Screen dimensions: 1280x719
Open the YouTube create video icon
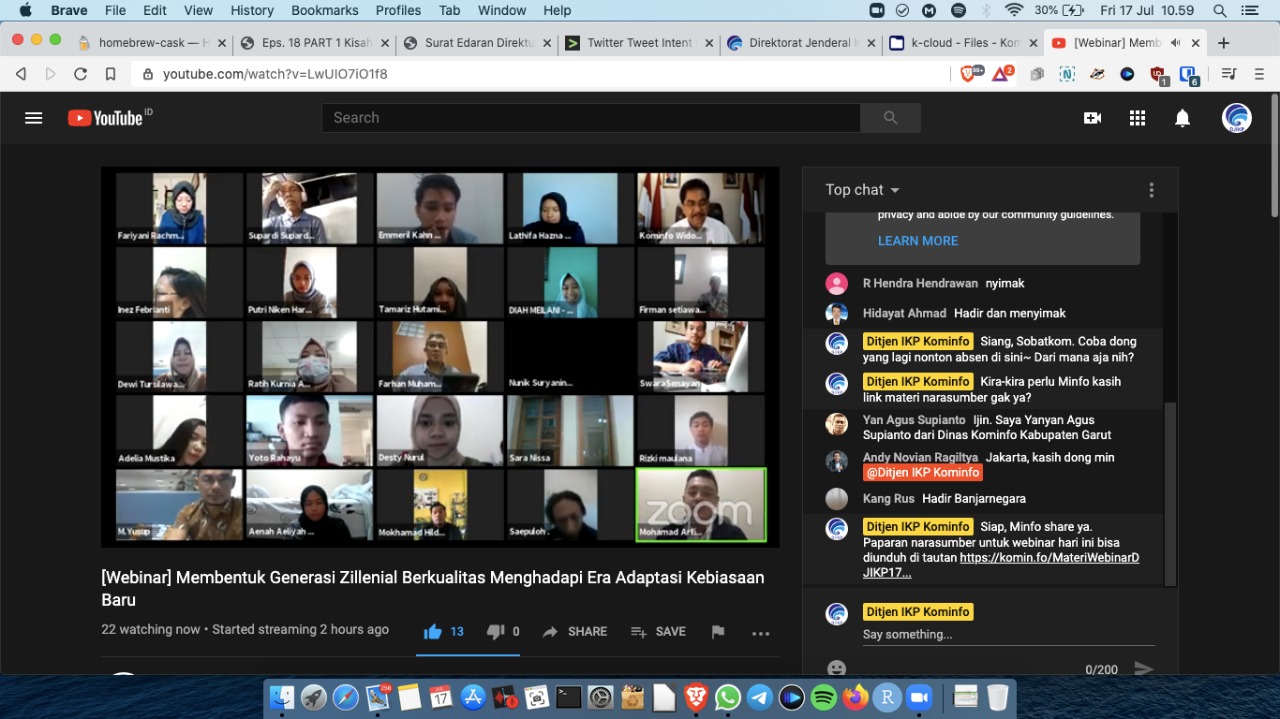click(x=1092, y=117)
